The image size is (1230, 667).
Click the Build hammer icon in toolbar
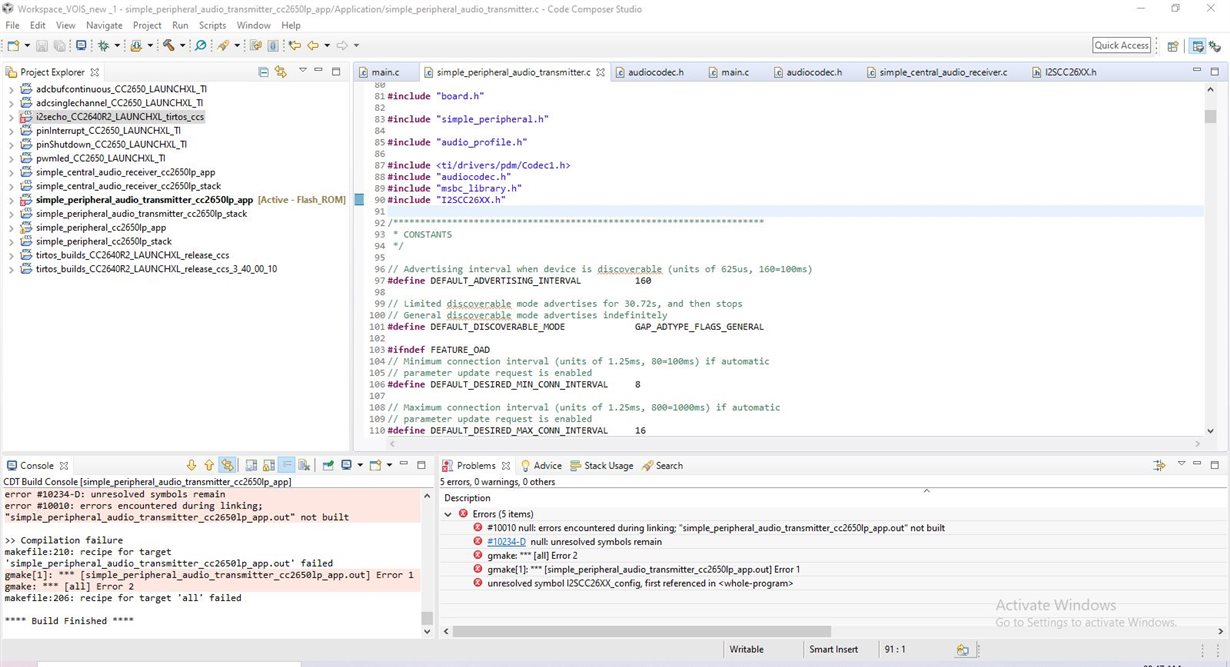coord(168,45)
